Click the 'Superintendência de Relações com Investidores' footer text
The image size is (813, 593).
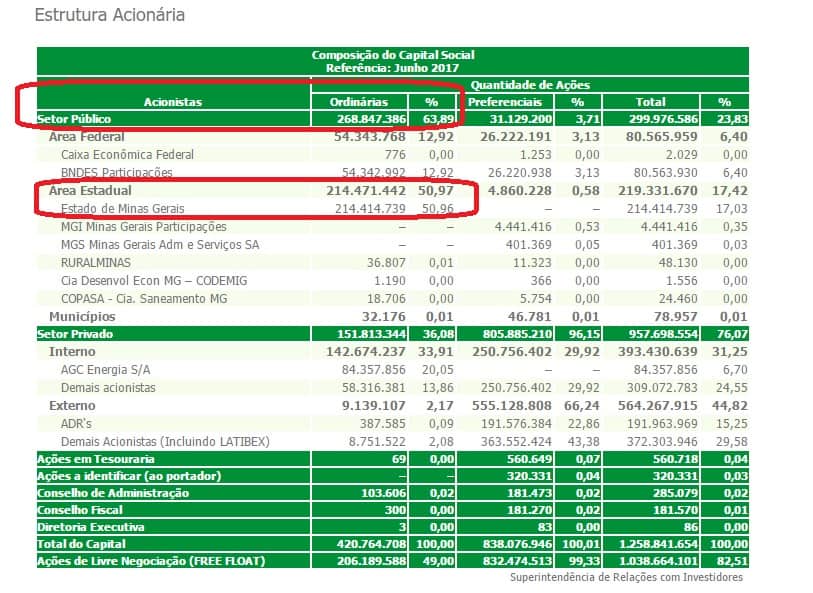coord(626,577)
